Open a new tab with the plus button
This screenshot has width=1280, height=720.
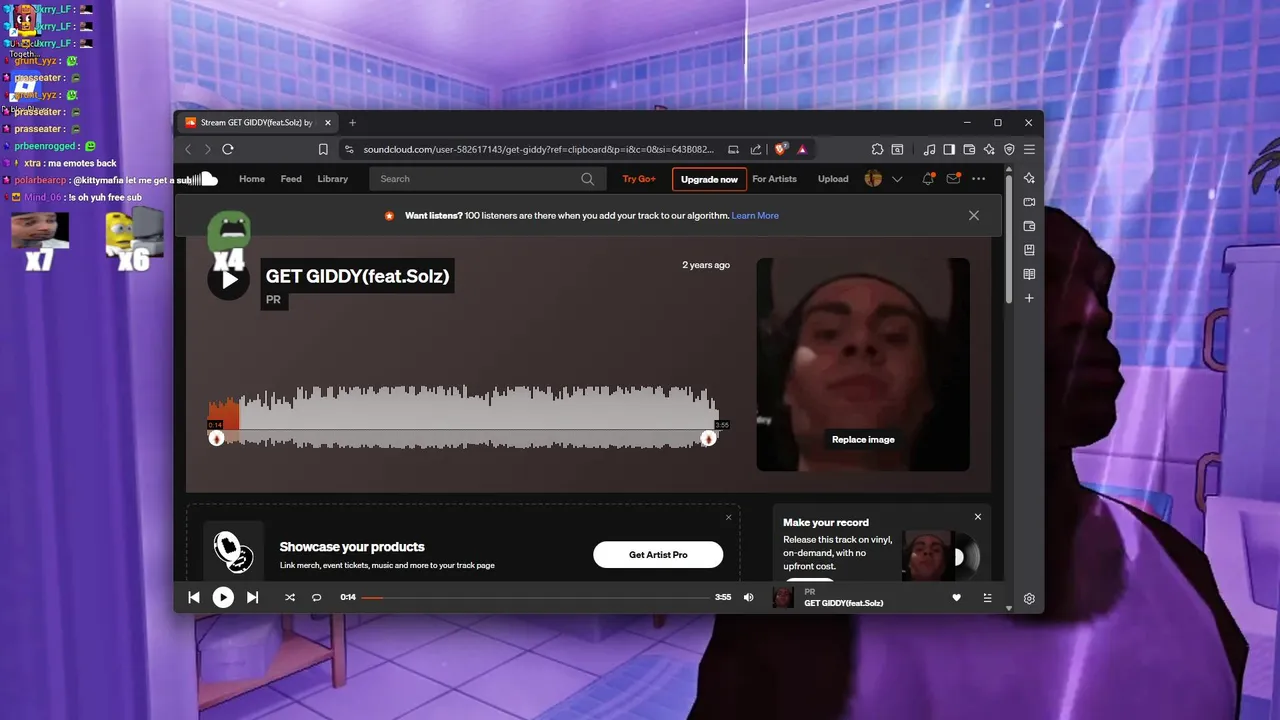click(352, 123)
